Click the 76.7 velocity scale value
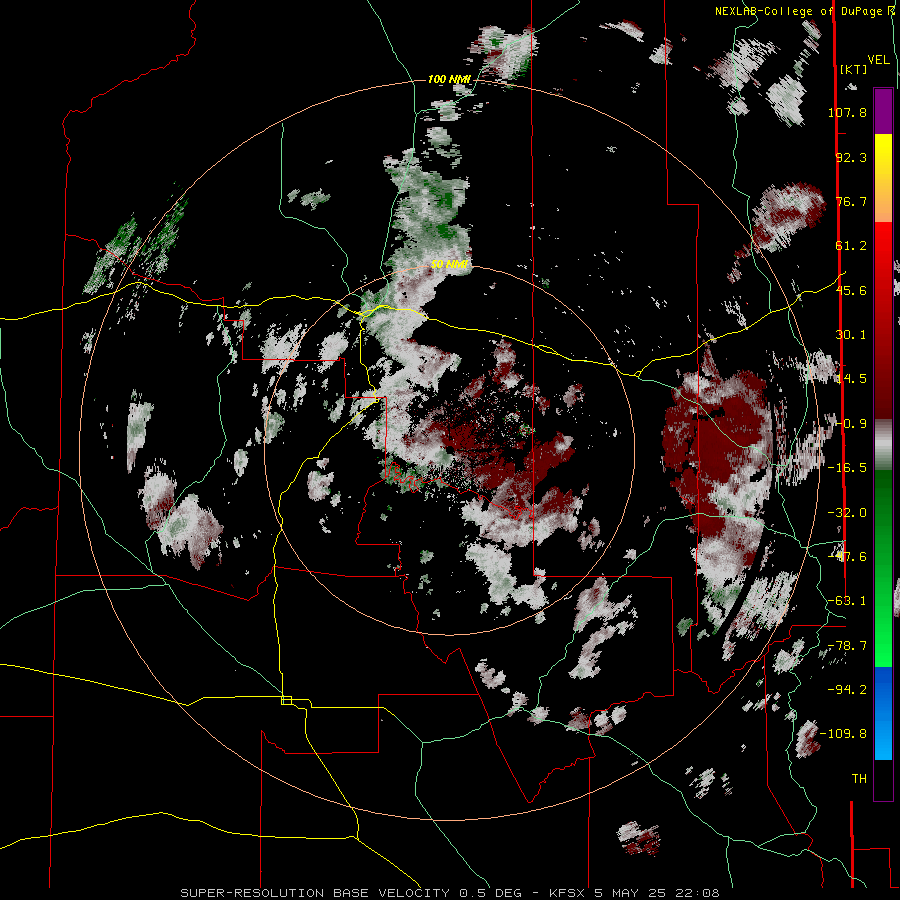This screenshot has height=900, width=900. point(851,201)
